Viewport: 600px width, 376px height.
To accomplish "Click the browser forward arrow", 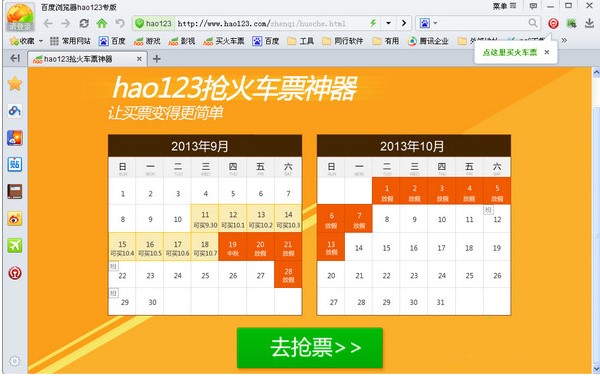I will pyautogui.click(x=66, y=23).
